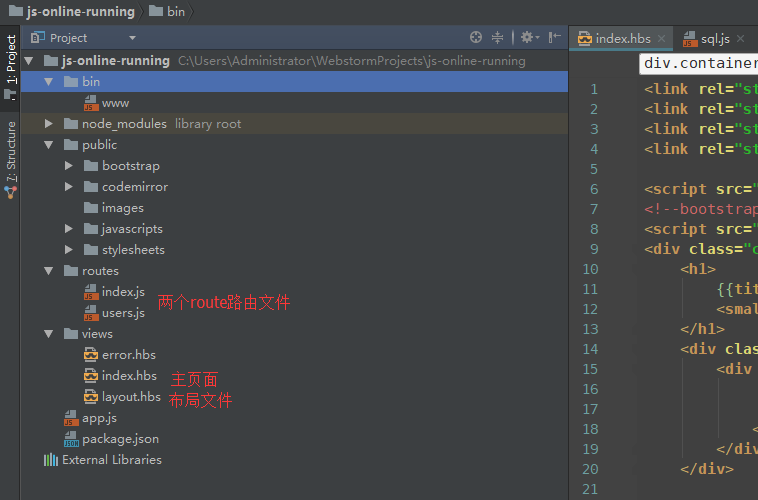Open the Project view type dropdown
758x500 pixels.
[132, 38]
